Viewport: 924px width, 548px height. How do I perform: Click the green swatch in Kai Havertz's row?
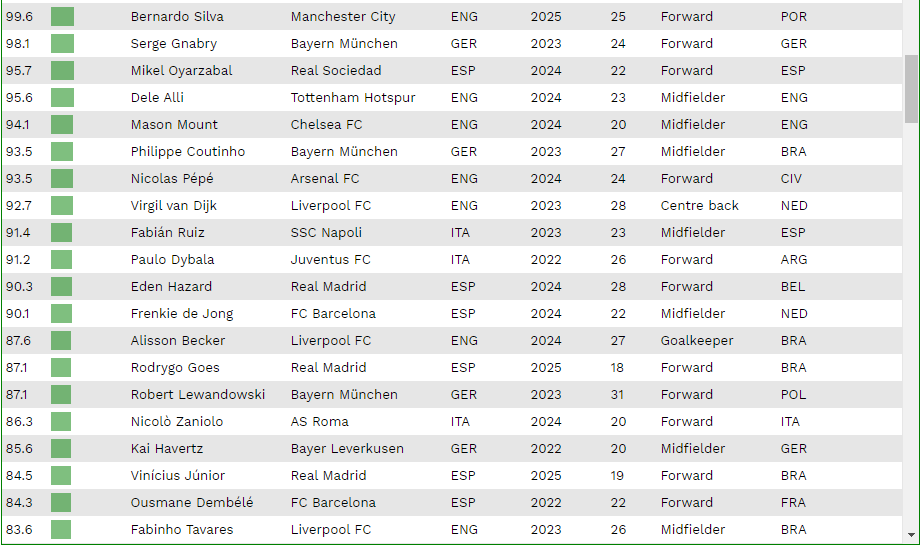coord(61,448)
